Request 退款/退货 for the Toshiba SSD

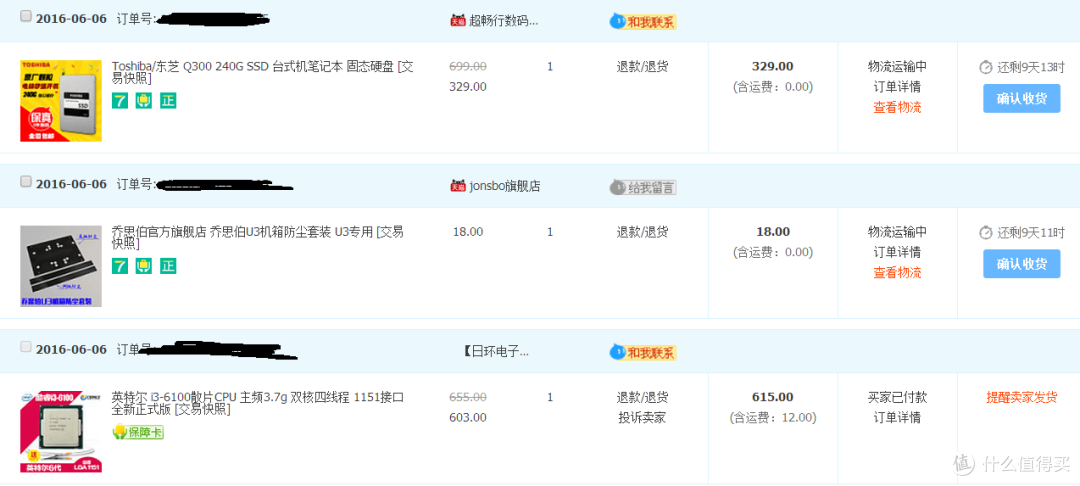click(x=642, y=67)
